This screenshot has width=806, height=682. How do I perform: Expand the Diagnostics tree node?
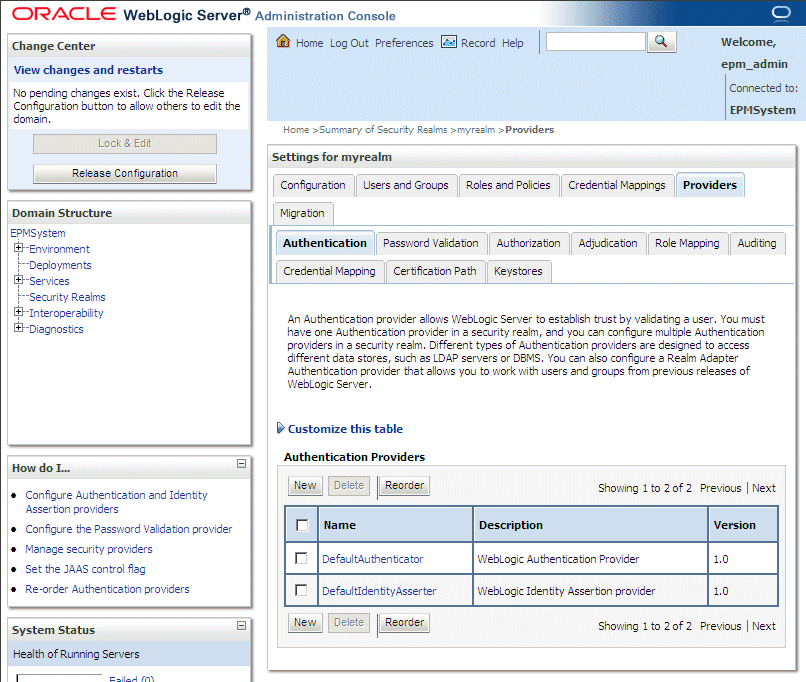coord(19,328)
